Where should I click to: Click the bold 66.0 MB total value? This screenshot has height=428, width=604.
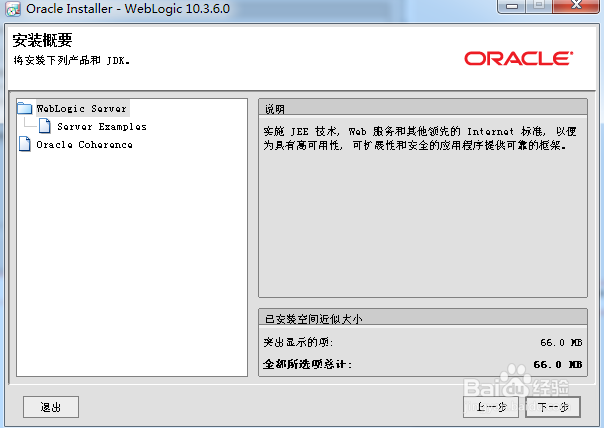click(x=557, y=364)
